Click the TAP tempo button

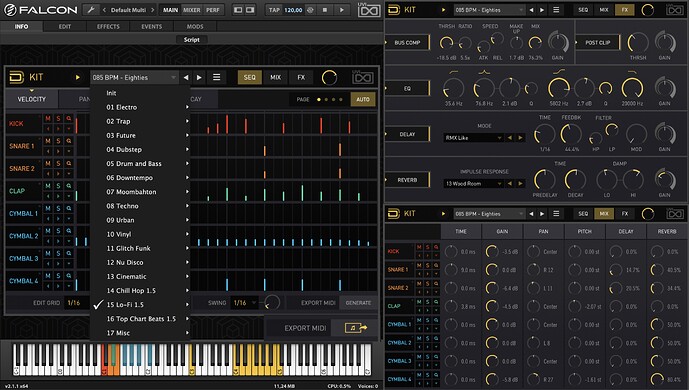click(274, 10)
